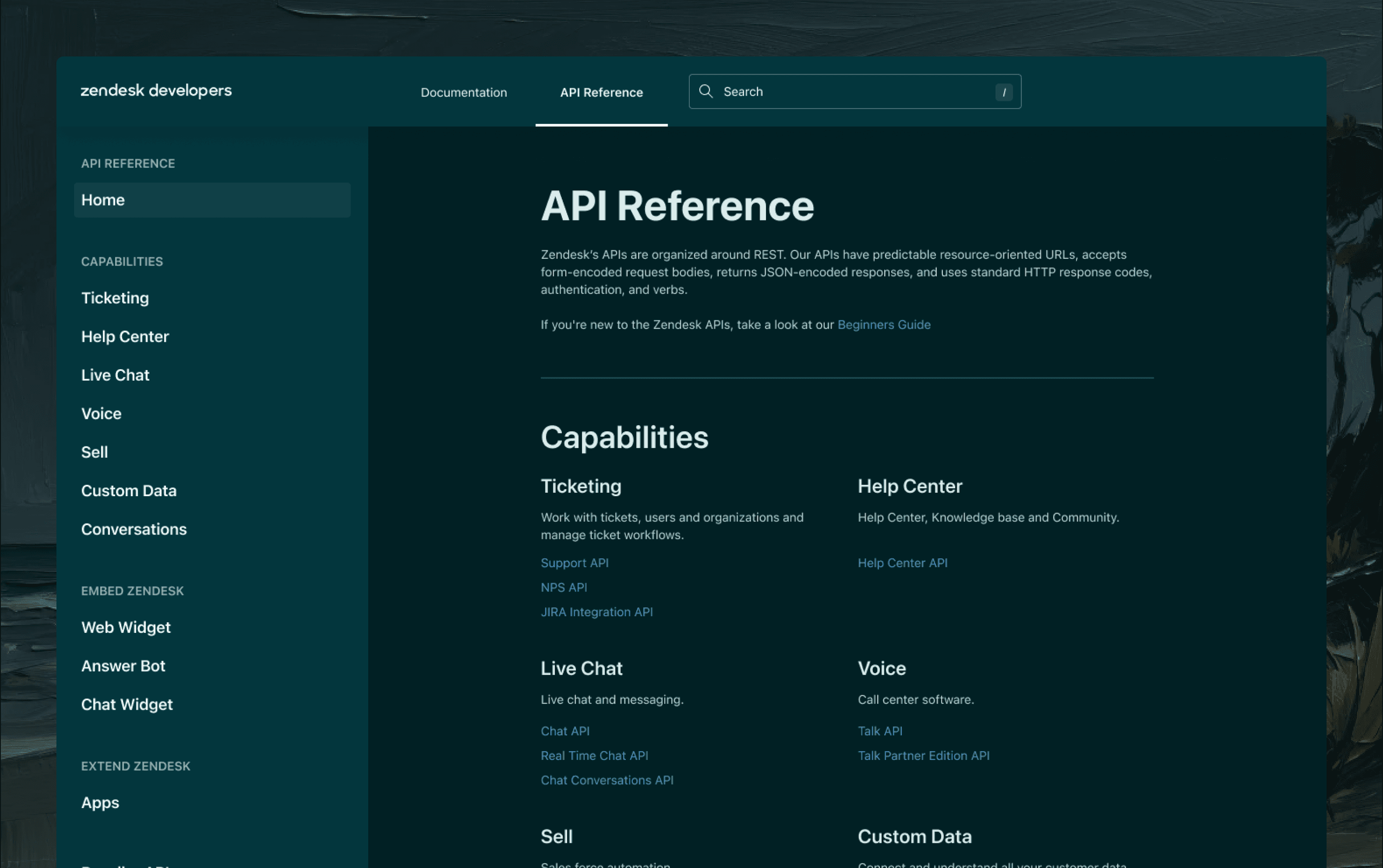The width and height of the screenshot is (1383, 868).
Task: Click the search magnifier icon
Action: tap(706, 91)
